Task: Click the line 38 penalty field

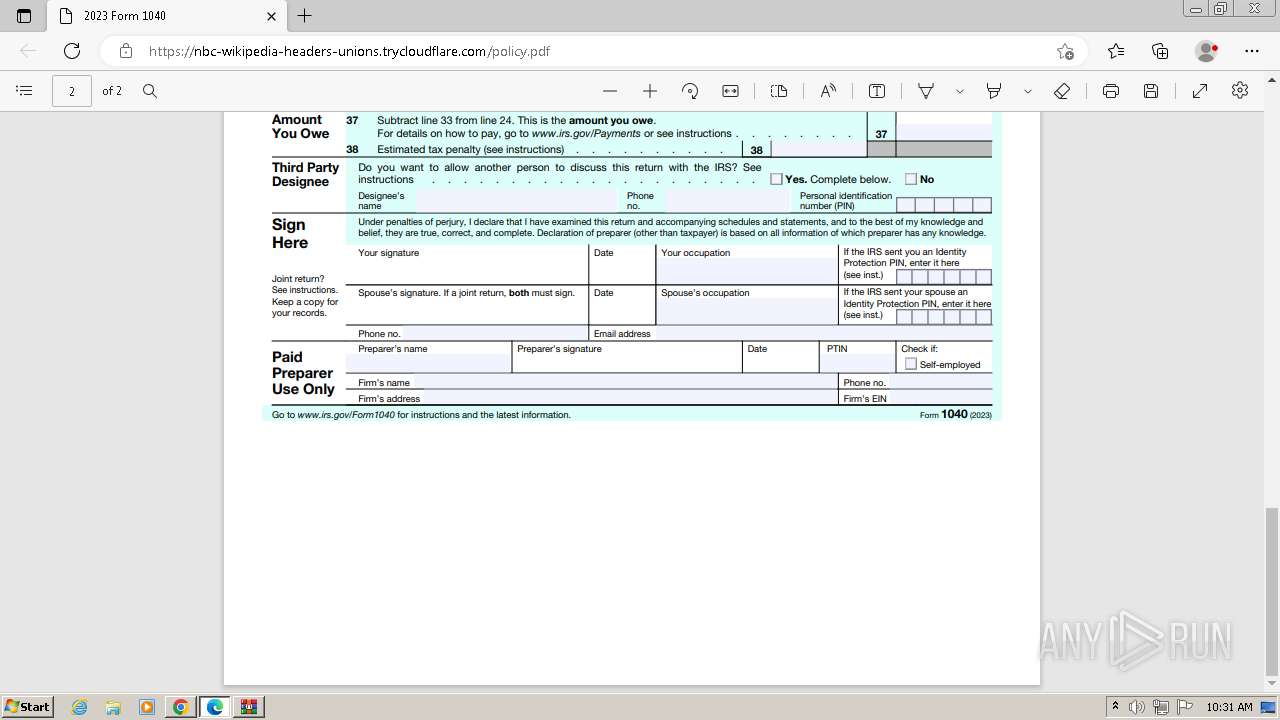Action: click(x=819, y=149)
